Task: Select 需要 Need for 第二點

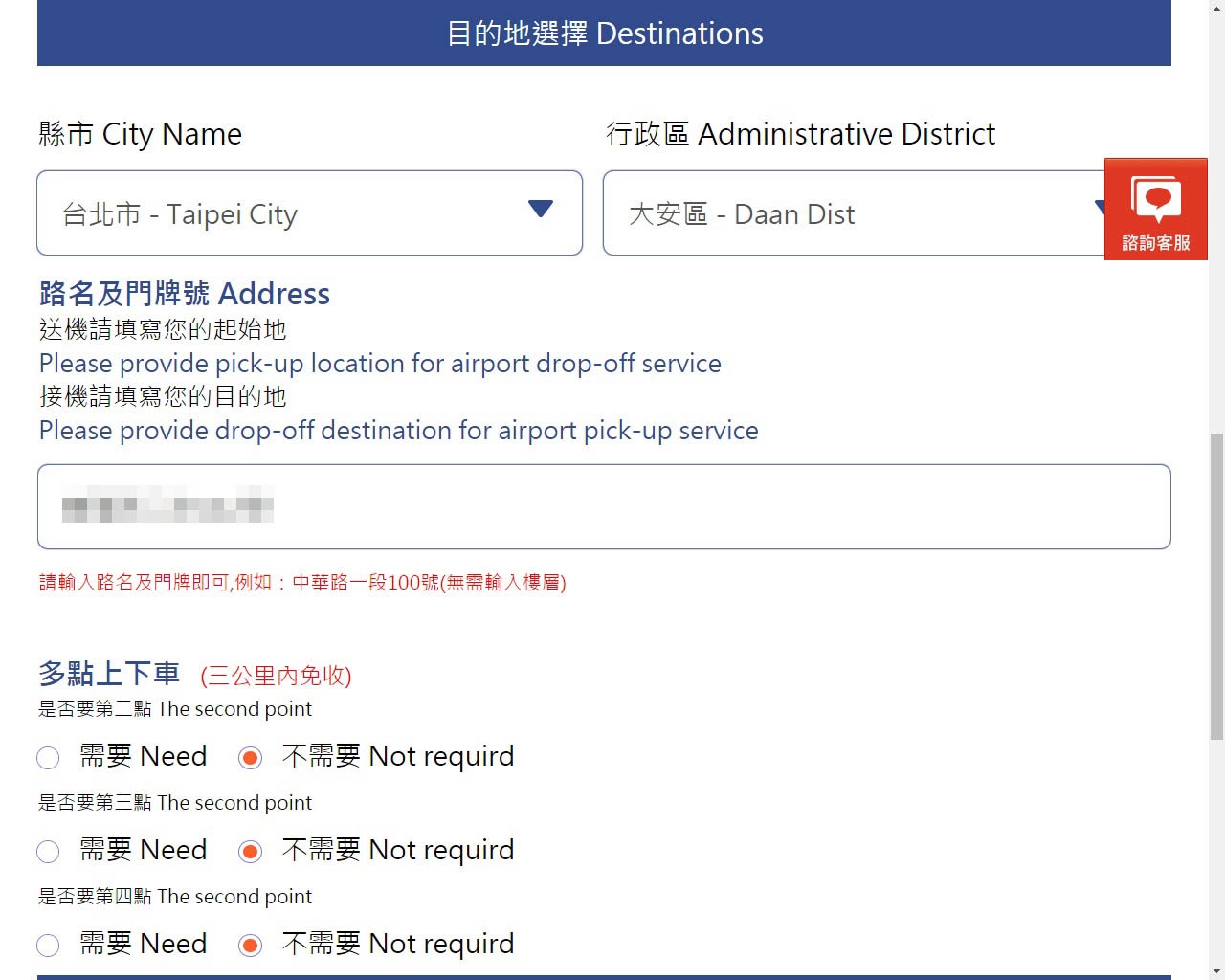Action: coord(48,758)
